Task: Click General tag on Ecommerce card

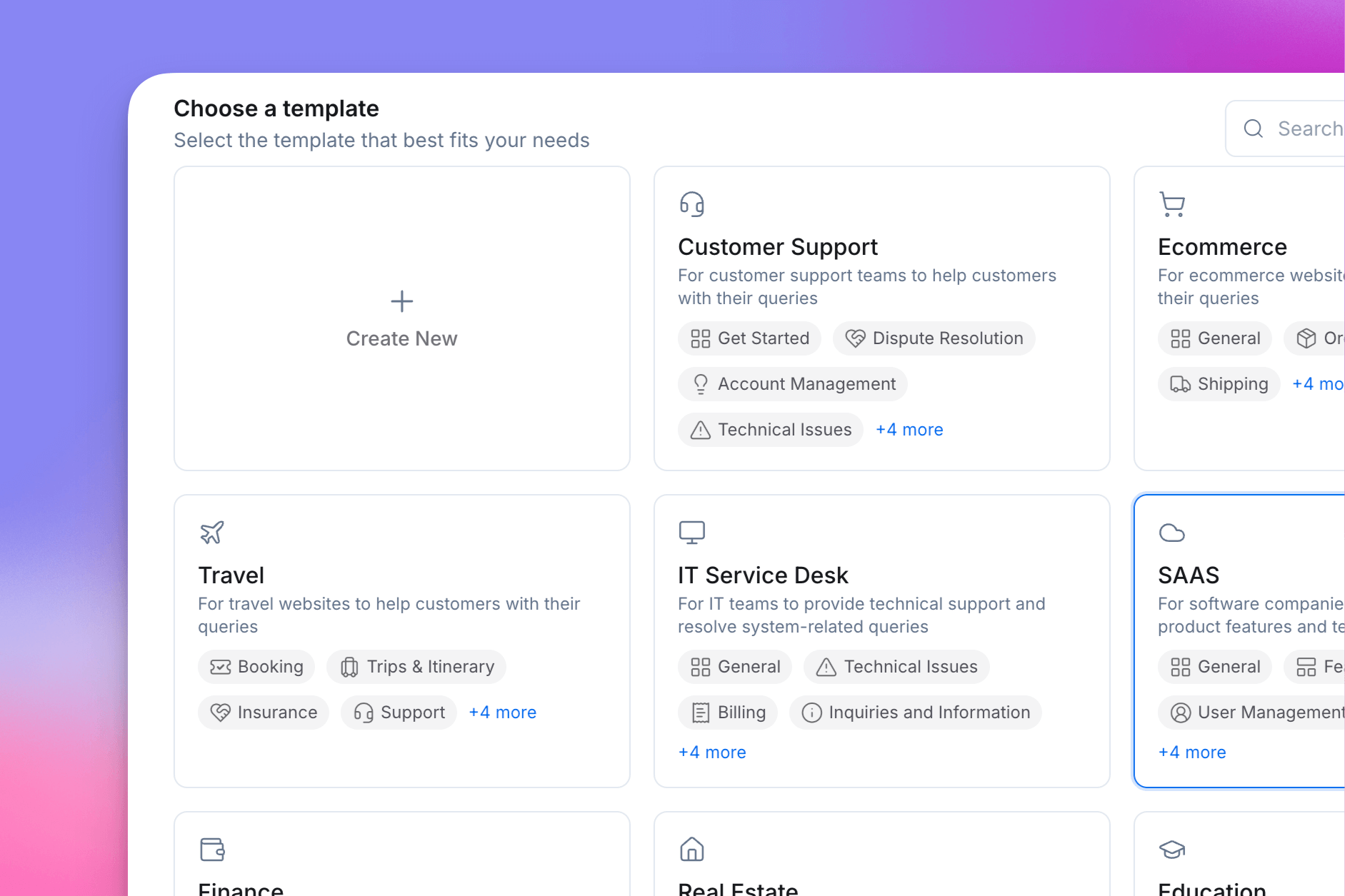Action: click(x=1215, y=338)
